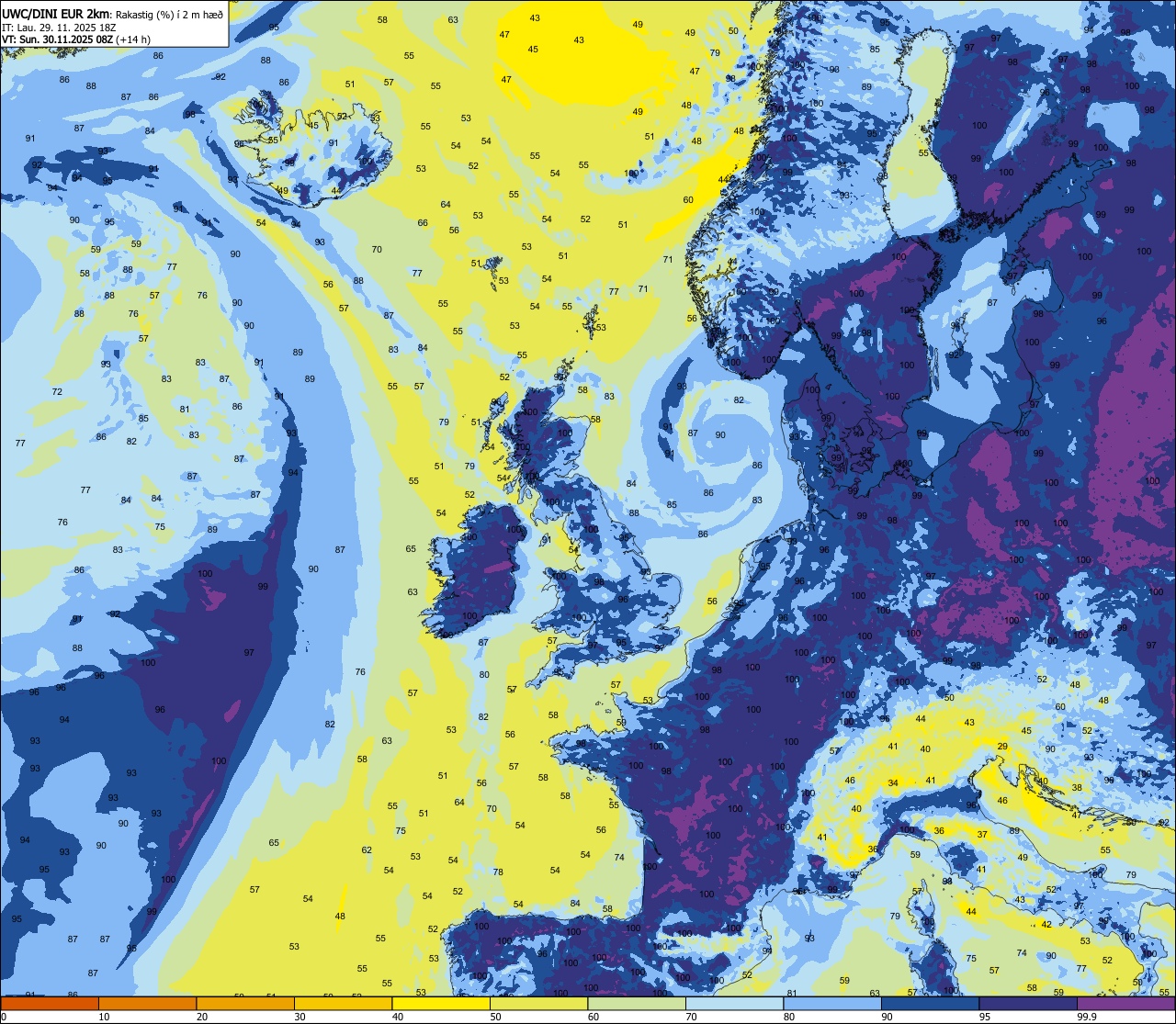
Task: Click the humidity value '72' in the west Atlantic
Action: [57, 392]
